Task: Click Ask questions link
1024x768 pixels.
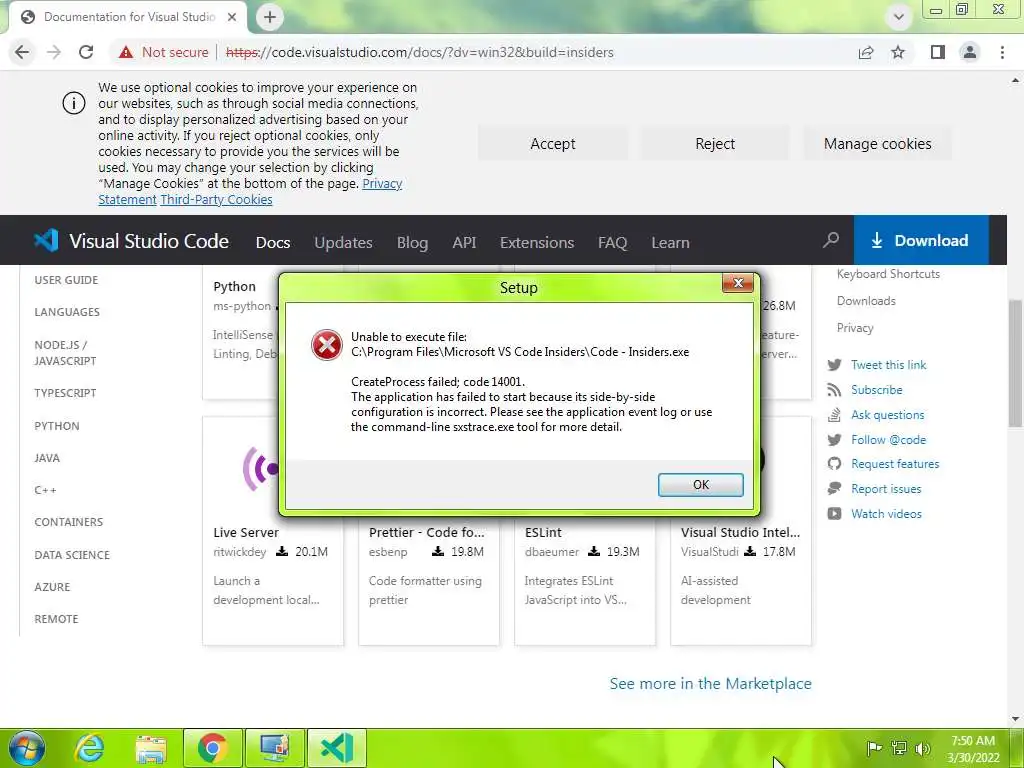Action: (888, 415)
